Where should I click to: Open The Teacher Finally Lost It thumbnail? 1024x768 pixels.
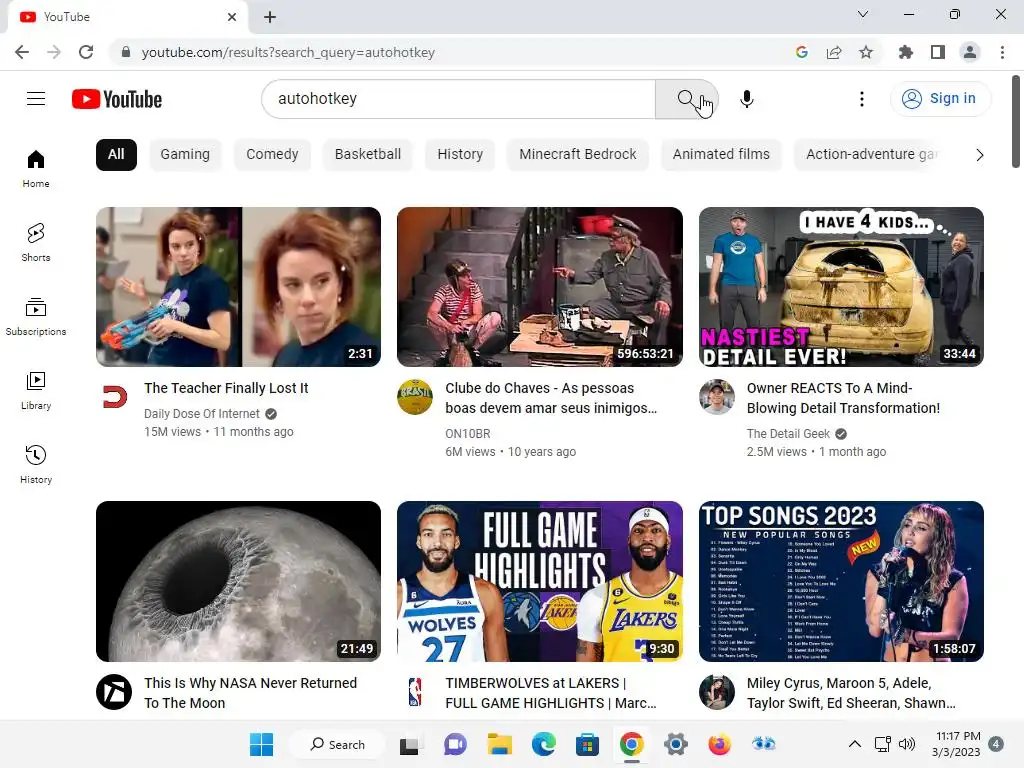point(238,287)
